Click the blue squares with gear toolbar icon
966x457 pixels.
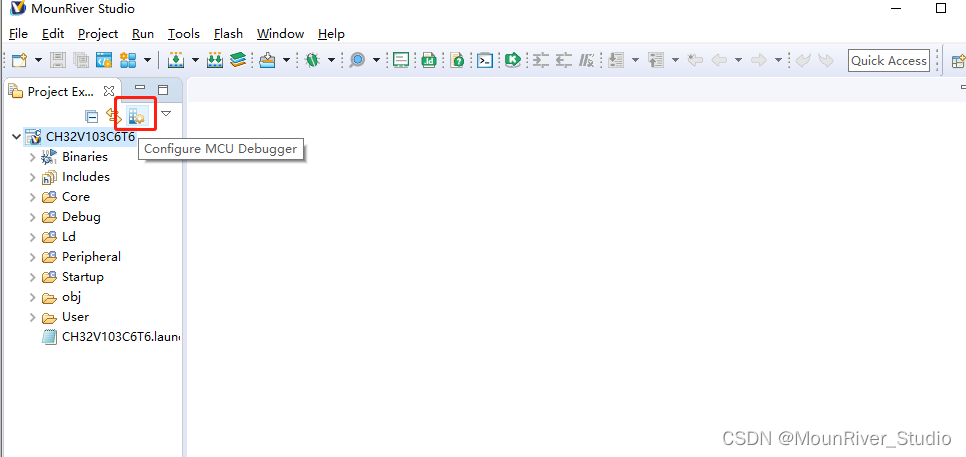128,60
